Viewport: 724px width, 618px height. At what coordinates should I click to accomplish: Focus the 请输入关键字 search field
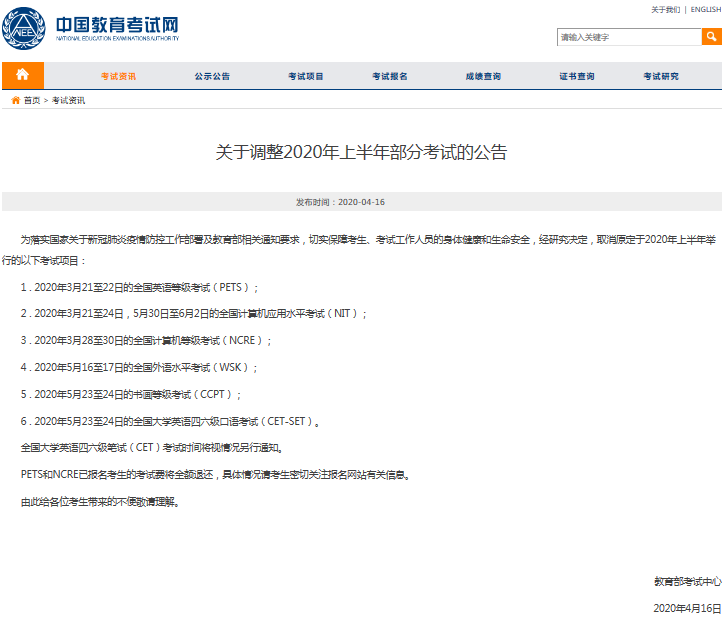pyautogui.click(x=628, y=37)
